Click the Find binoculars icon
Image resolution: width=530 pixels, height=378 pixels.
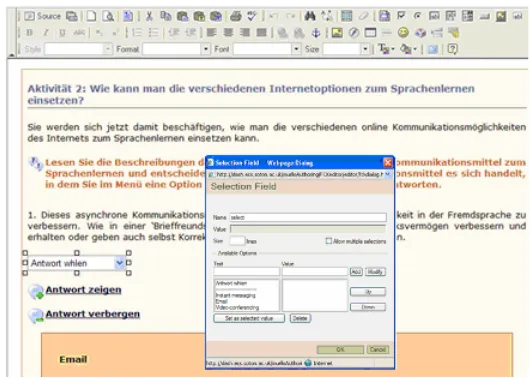[310, 16]
